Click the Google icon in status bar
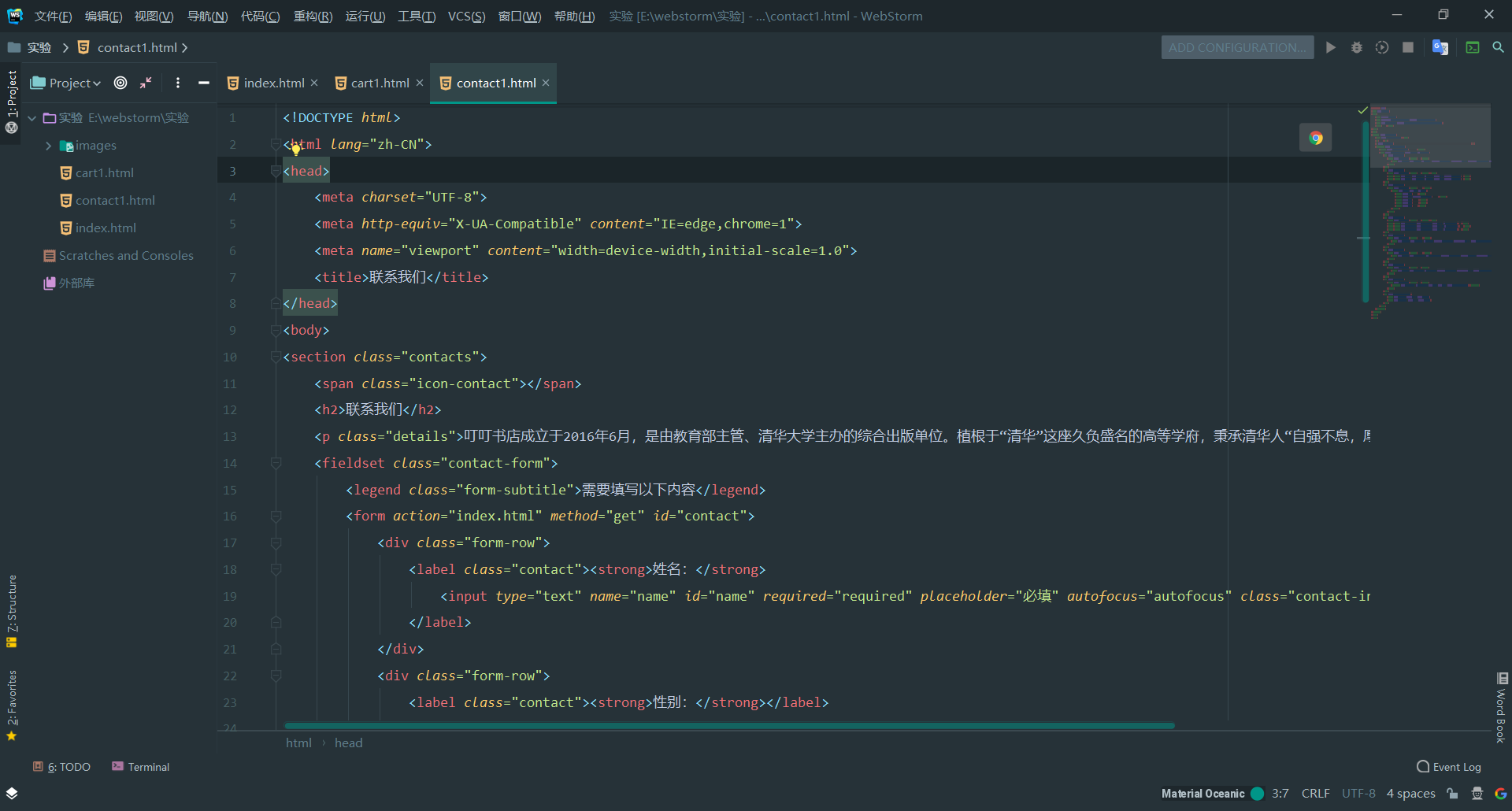This screenshot has height=811, width=1512. pos(1501,794)
